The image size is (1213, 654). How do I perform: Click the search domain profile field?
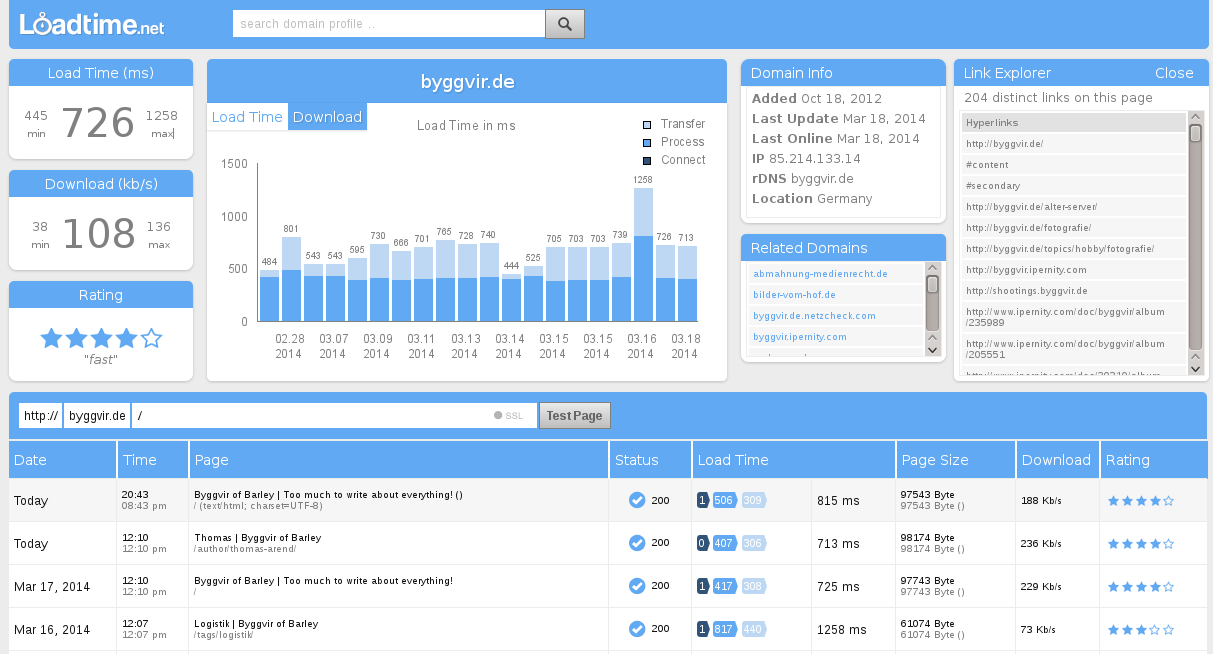(389, 24)
